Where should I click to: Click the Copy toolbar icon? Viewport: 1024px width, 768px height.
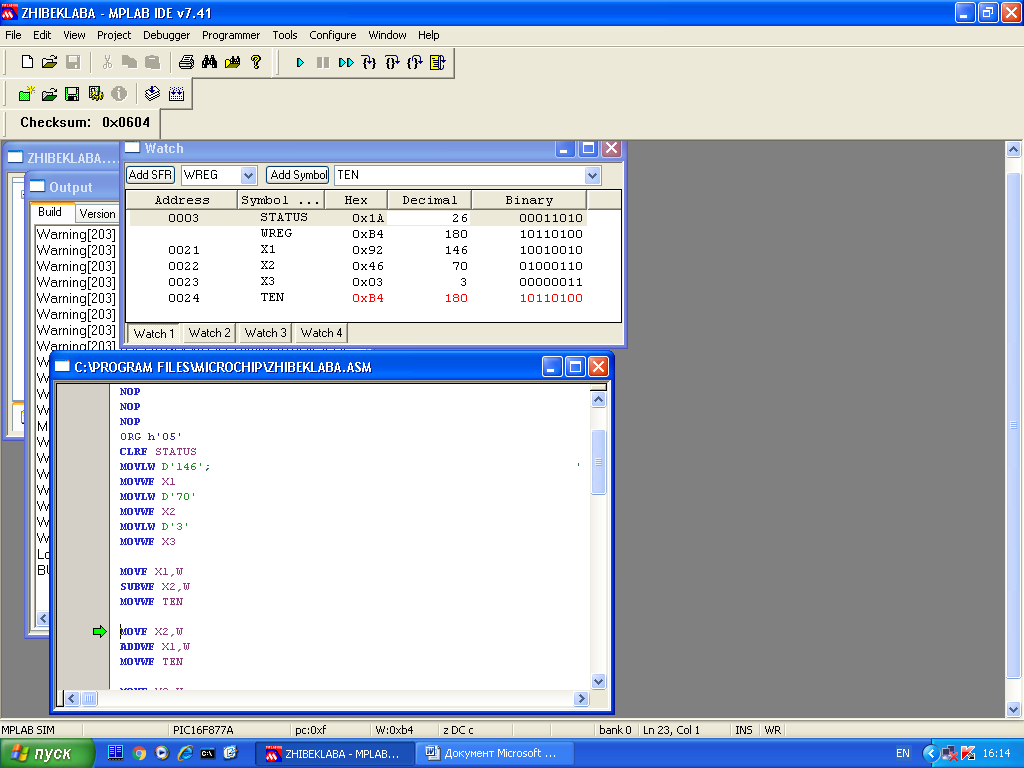click(129, 62)
